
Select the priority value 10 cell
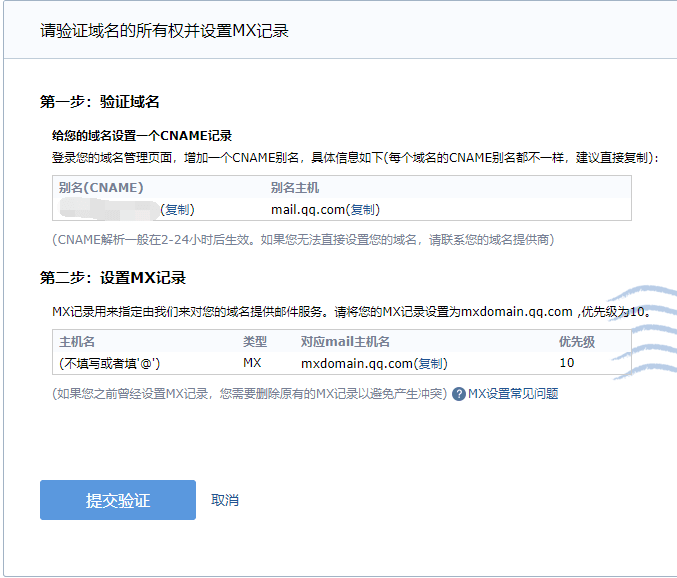coord(567,363)
